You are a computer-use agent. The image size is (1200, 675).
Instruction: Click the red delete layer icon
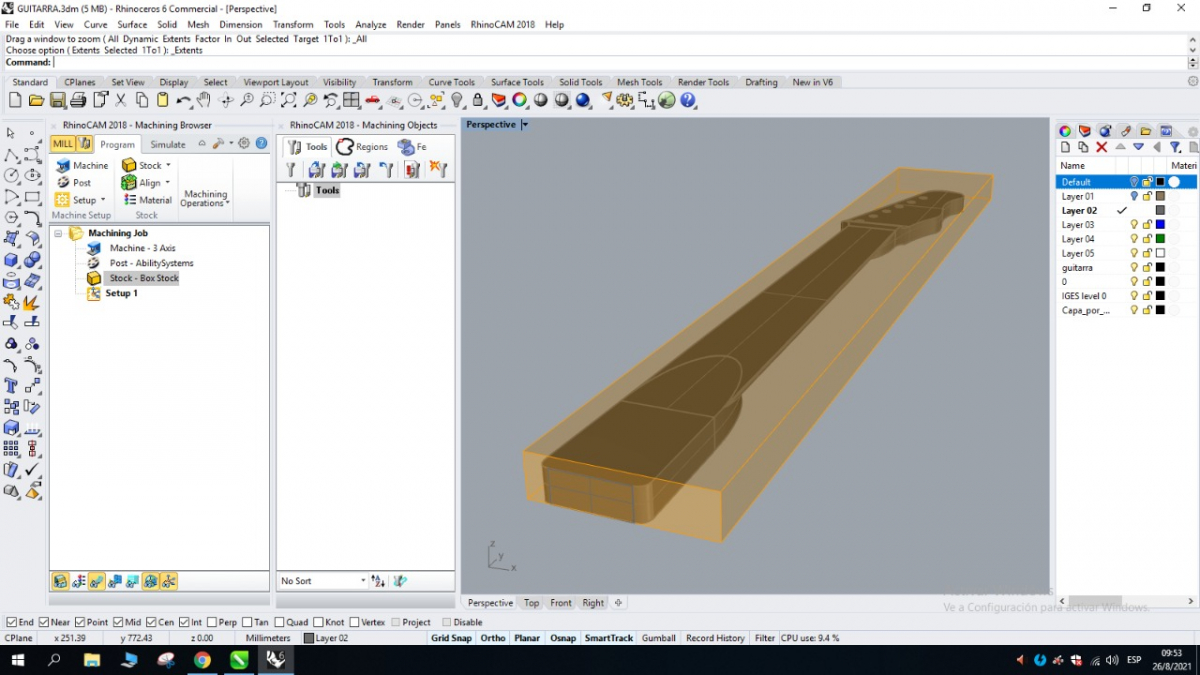1101,147
